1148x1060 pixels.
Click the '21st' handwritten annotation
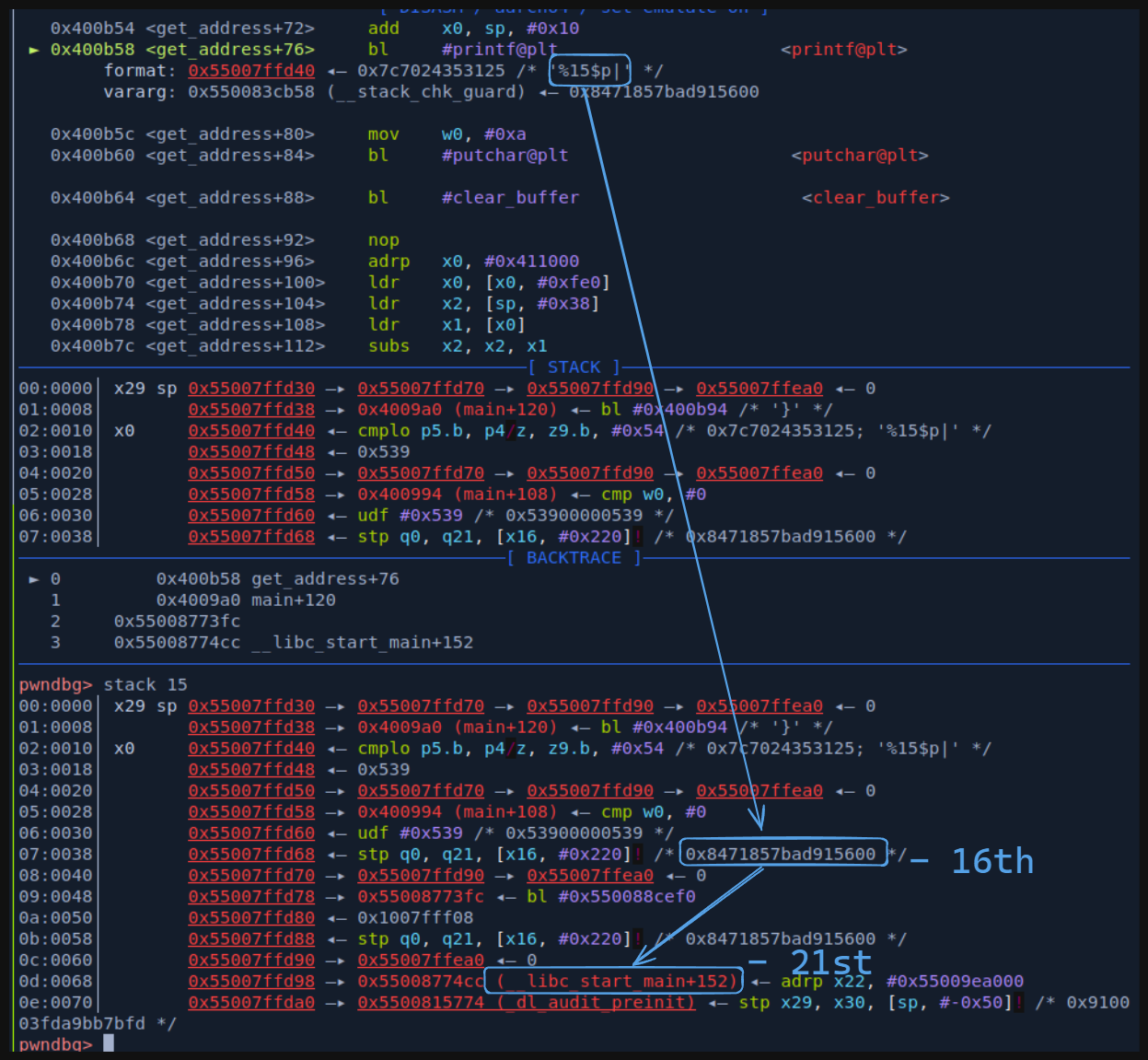click(830, 963)
